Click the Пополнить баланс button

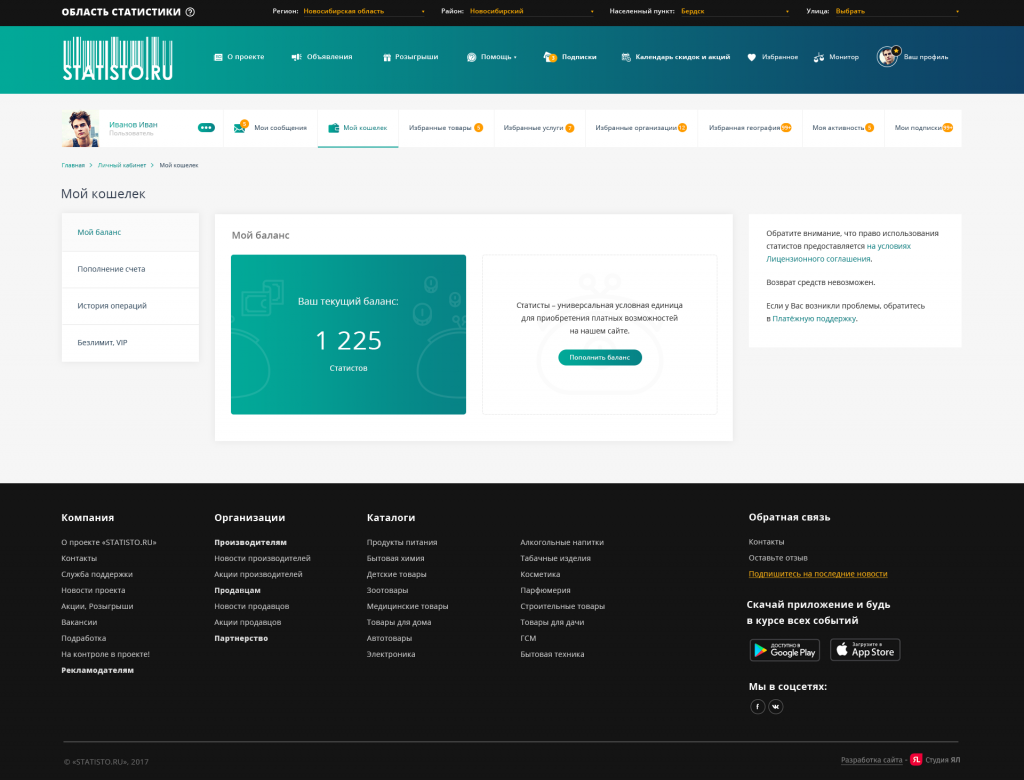tap(600, 357)
